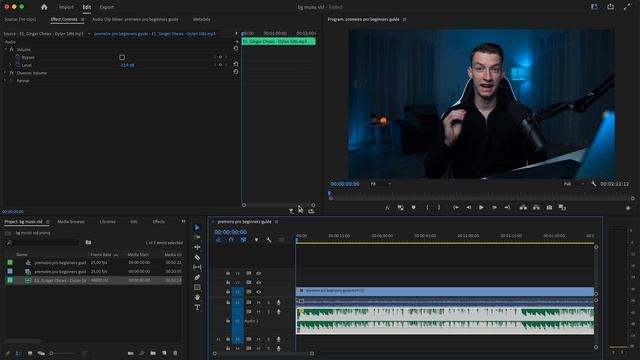
Task: Hide track V2 with eye icon
Action: [258, 282]
